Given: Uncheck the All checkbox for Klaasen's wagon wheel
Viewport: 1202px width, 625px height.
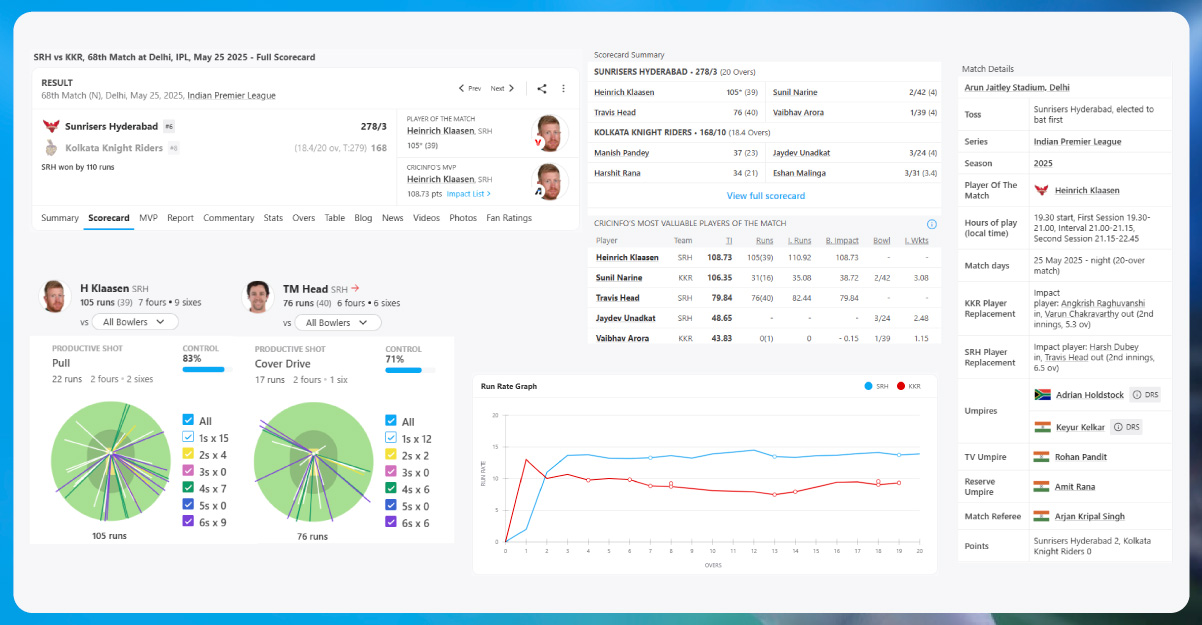Looking at the screenshot, I should click(189, 421).
